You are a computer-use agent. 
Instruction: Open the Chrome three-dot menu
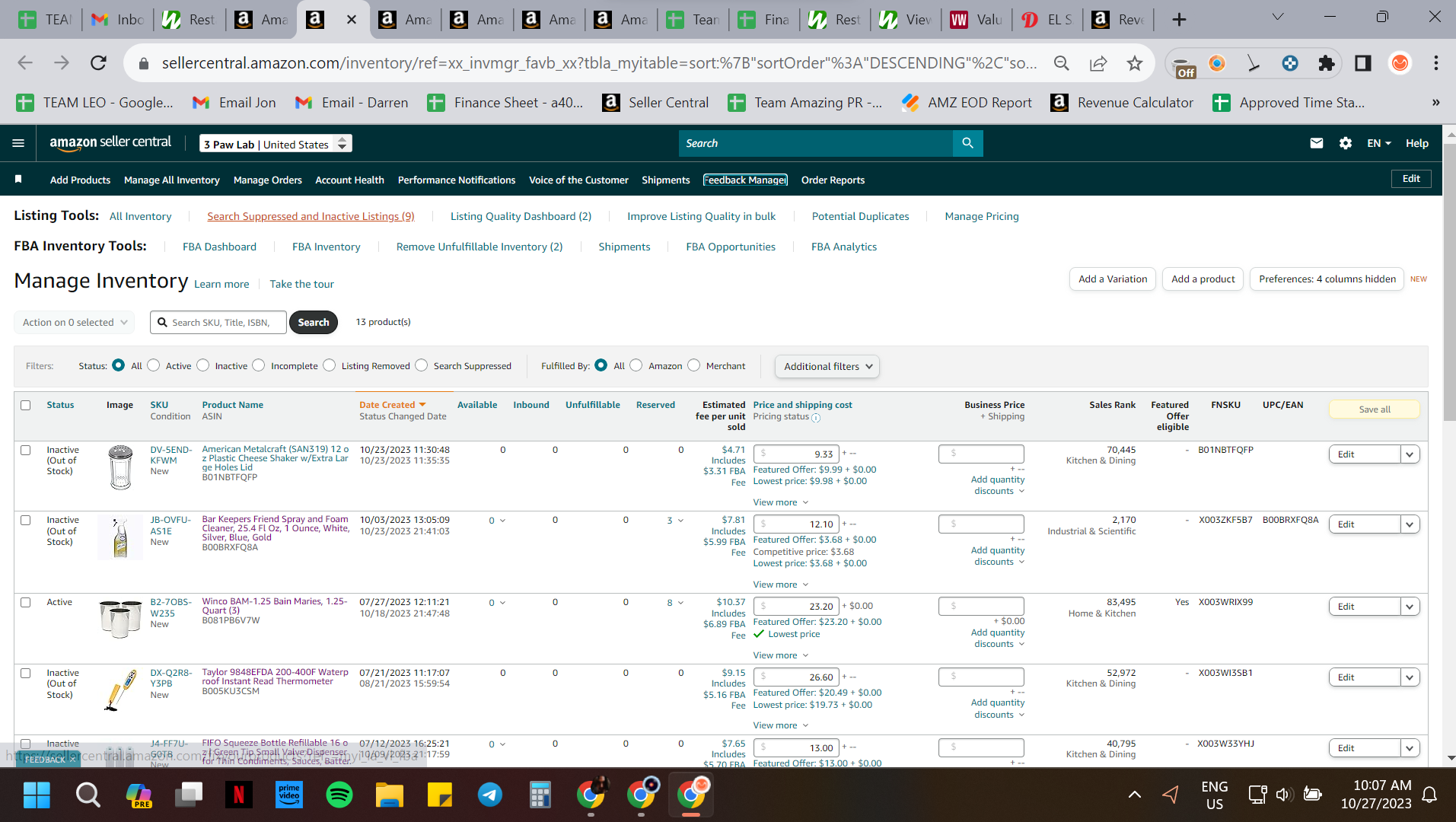pos(1436,63)
